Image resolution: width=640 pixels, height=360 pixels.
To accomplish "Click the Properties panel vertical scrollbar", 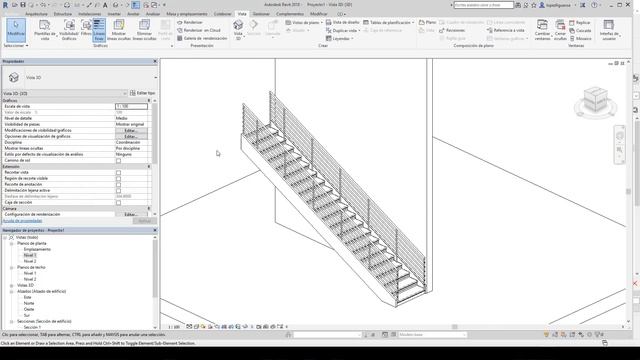I will [x=155, y=157].
